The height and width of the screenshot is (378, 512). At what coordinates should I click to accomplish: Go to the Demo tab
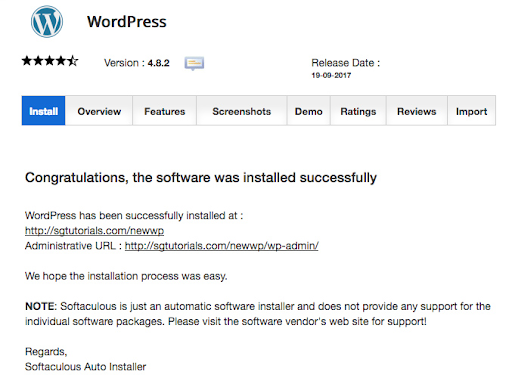pyautogui.click(x=309, y=111)
